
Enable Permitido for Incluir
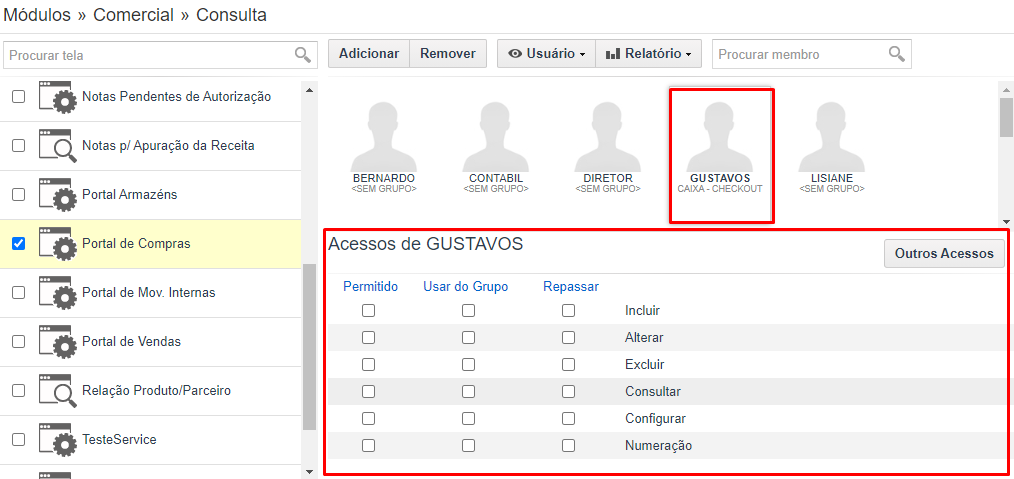(x=369, y=311)
